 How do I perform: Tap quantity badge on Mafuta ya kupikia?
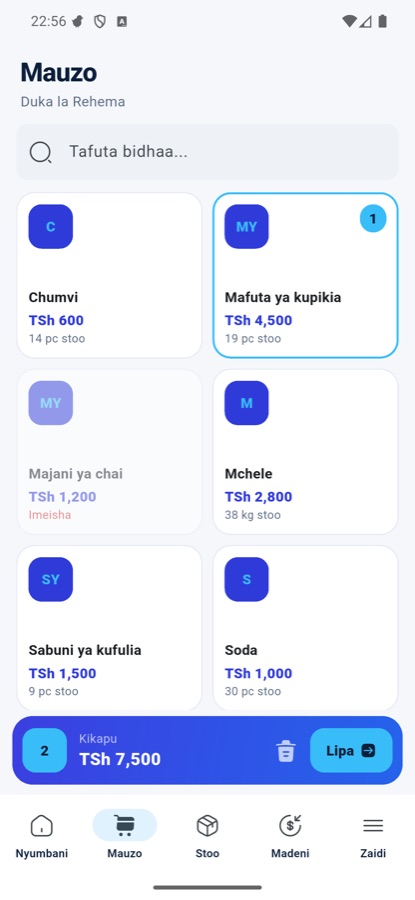click(x=373, y=219)
